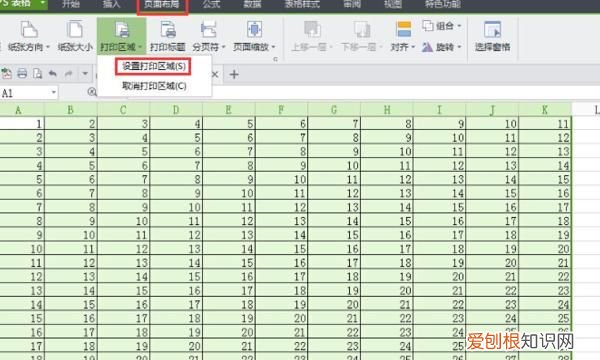Open the 纸张大小 paper size tool
The image size is (600, 360).
click(75, 36)
